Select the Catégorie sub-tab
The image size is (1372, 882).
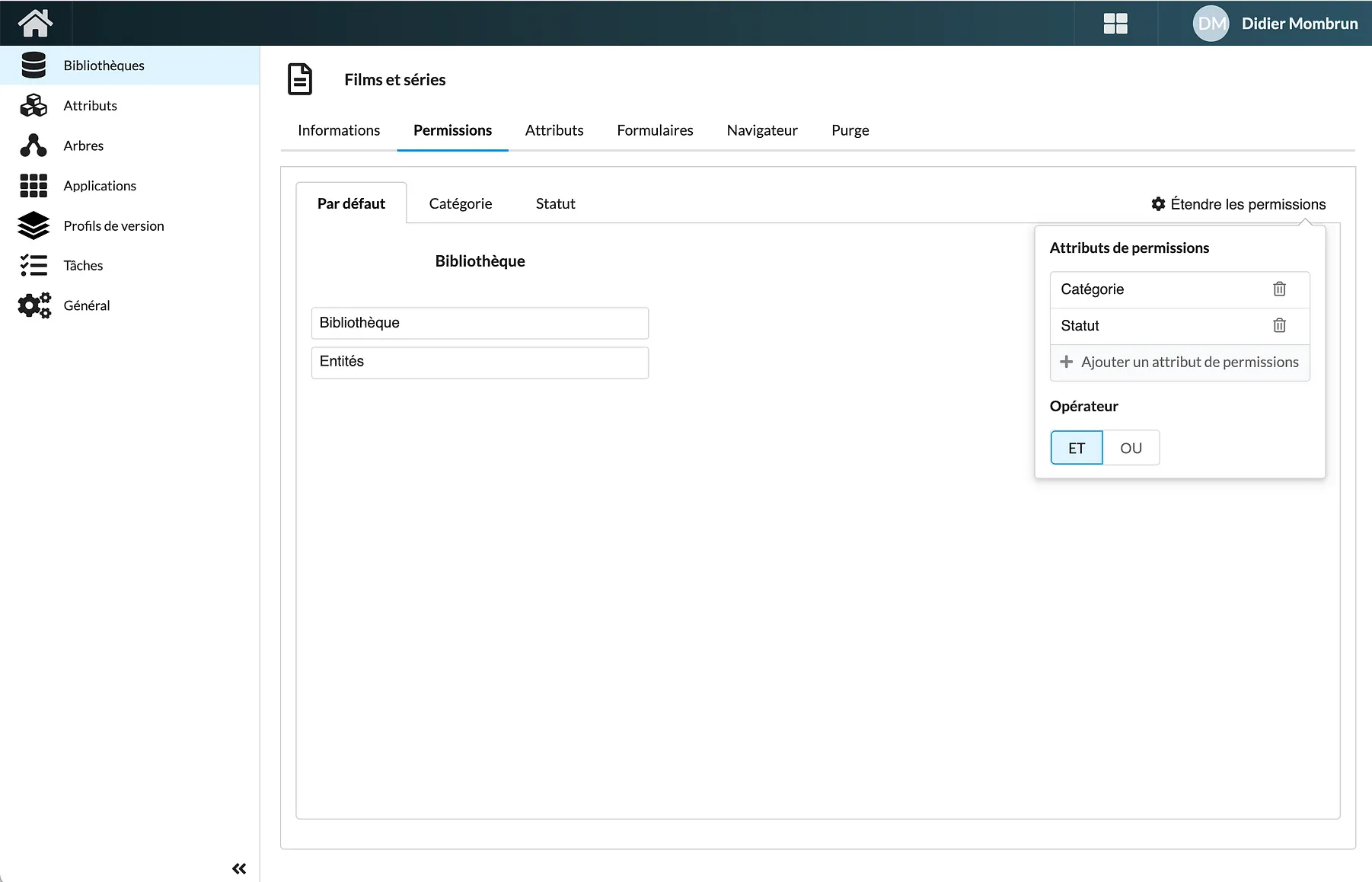point(461,203)
